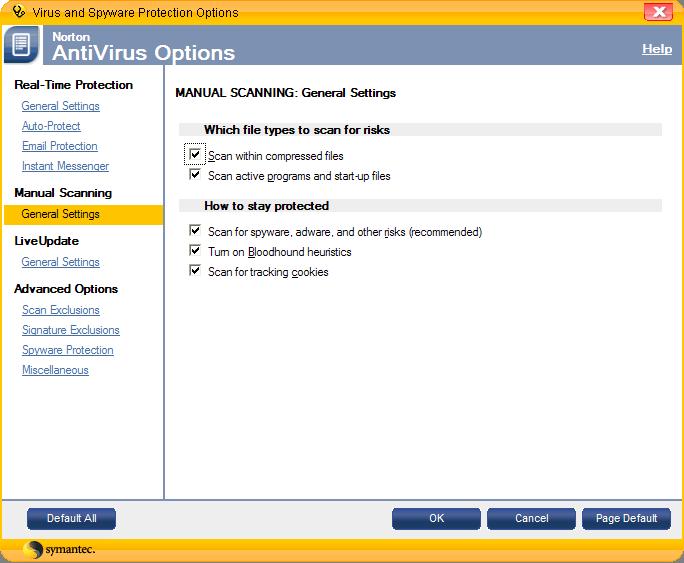
Task: Toggle Turn on Bloodhound heuristics checkbox
Action: 195,250
